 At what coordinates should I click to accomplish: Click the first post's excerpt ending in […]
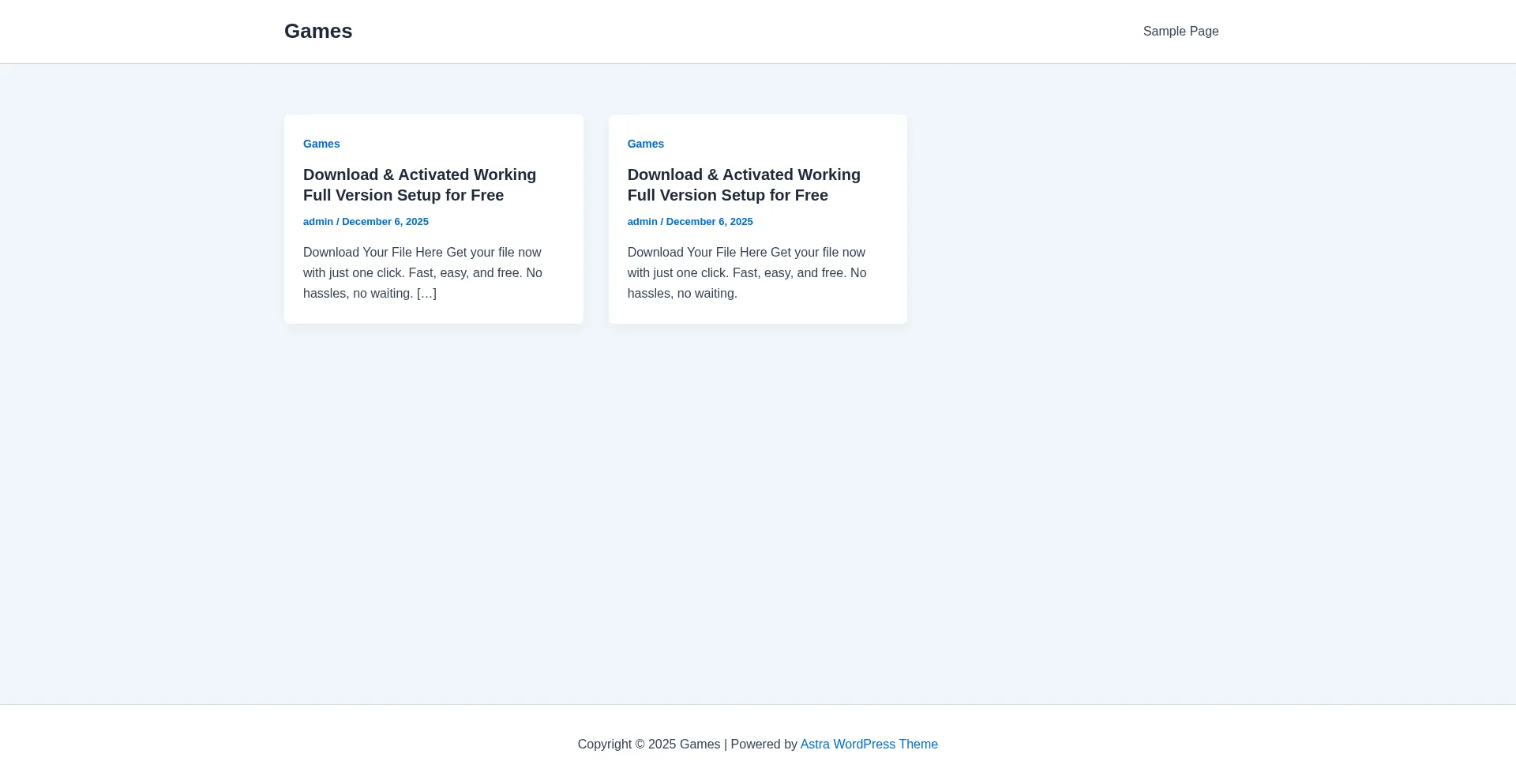coord(422,272)
